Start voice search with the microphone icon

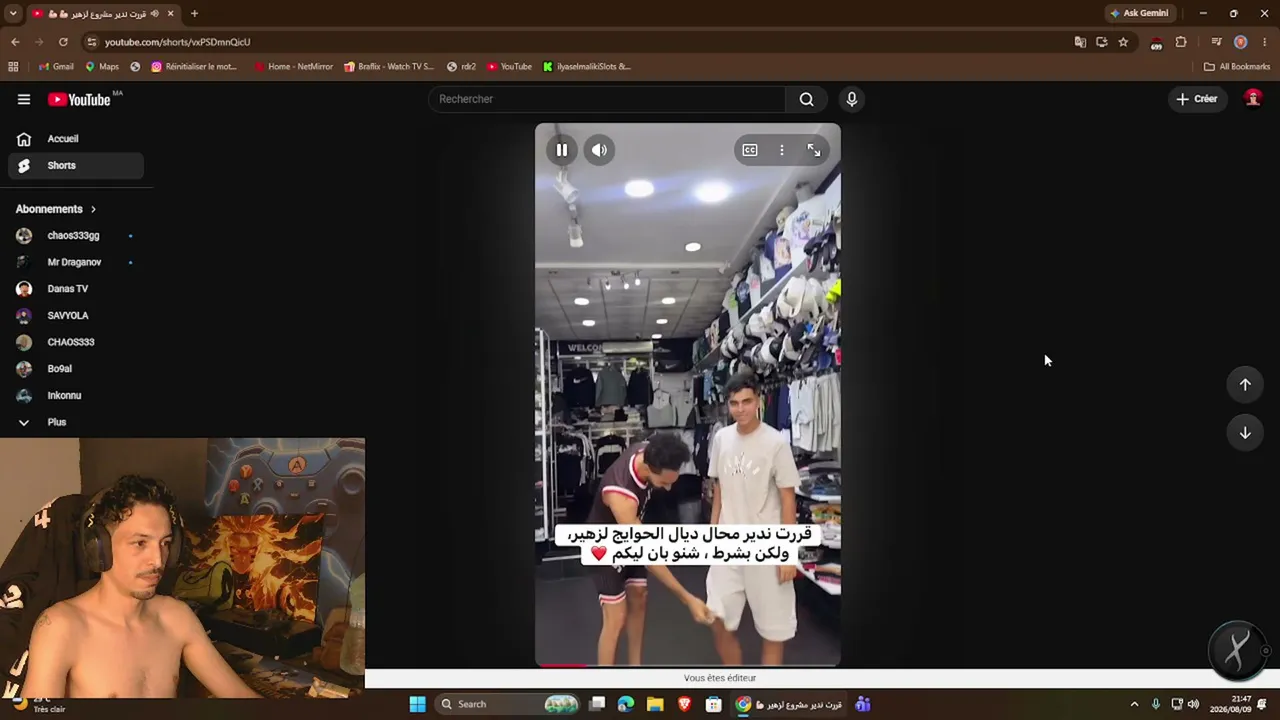[851, 99]
